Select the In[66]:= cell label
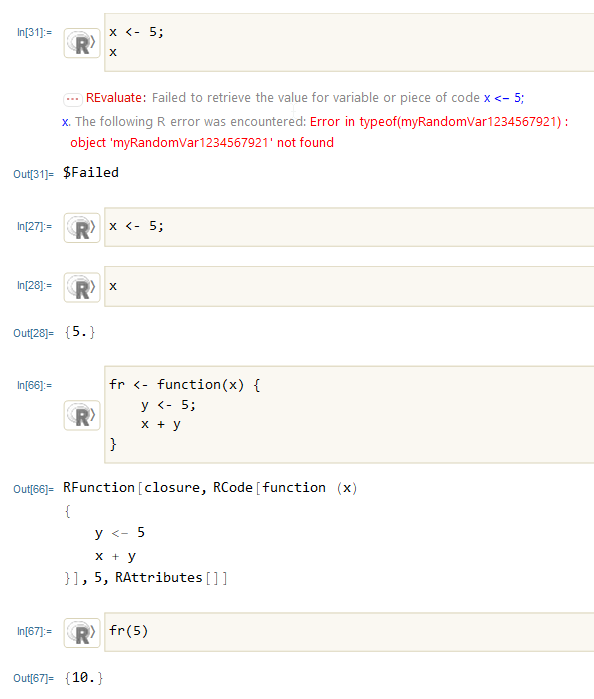Image resolution: width=594 pixels, height=699 pixels. 34,385
